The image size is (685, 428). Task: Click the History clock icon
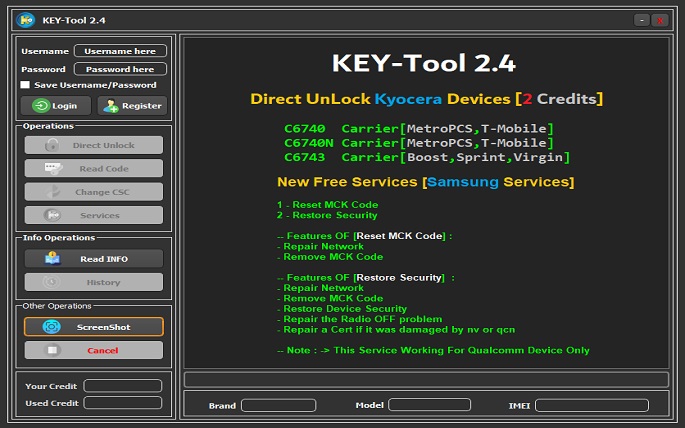pos(52,282)
